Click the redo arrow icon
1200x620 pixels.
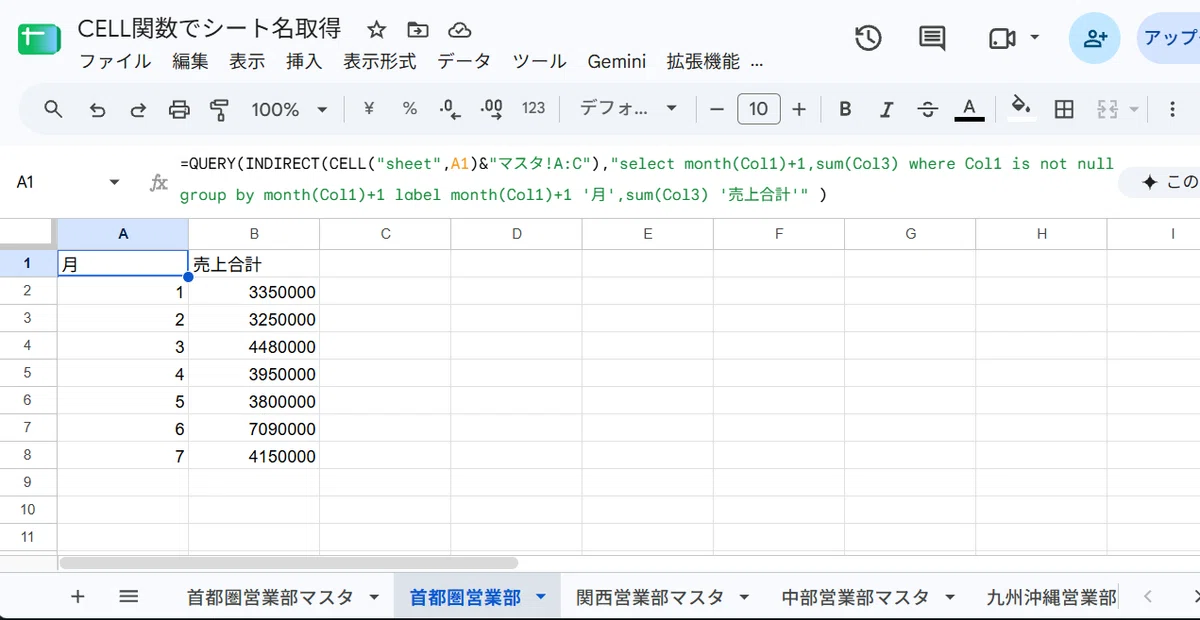(x=138, y=110)
